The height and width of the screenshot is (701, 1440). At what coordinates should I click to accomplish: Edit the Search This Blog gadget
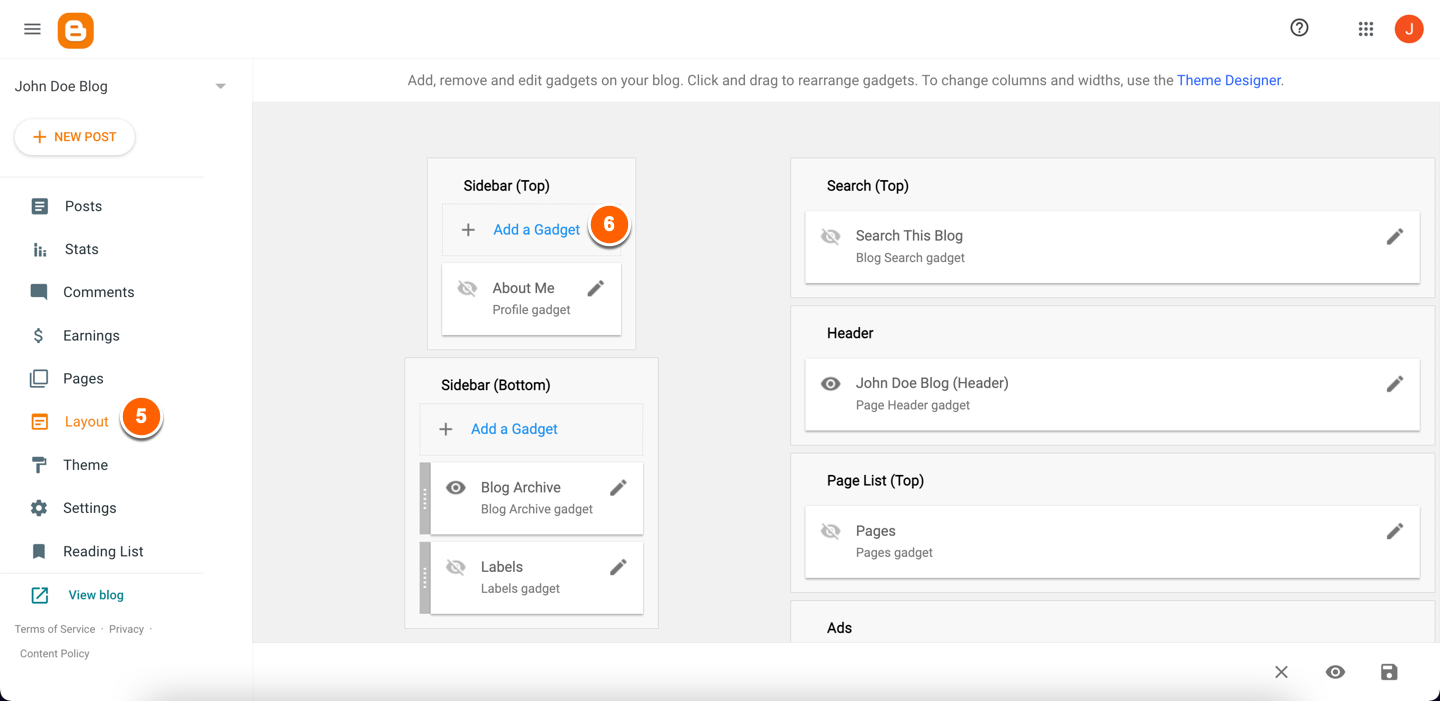[x=1394, y=237]
